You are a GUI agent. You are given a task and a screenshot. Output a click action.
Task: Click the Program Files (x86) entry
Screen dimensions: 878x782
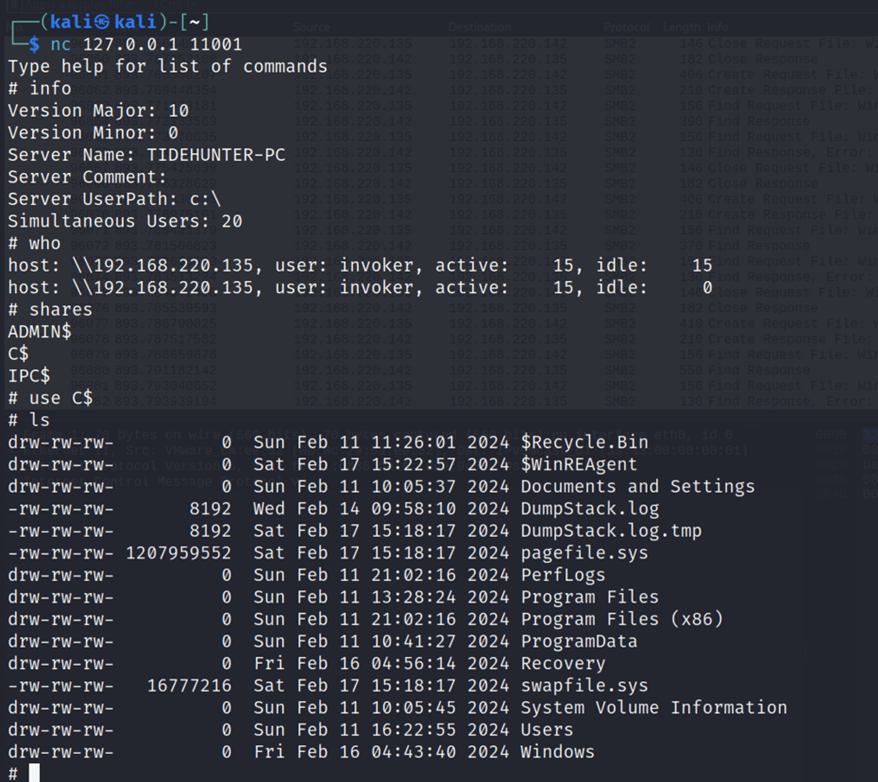coord(622,619)
